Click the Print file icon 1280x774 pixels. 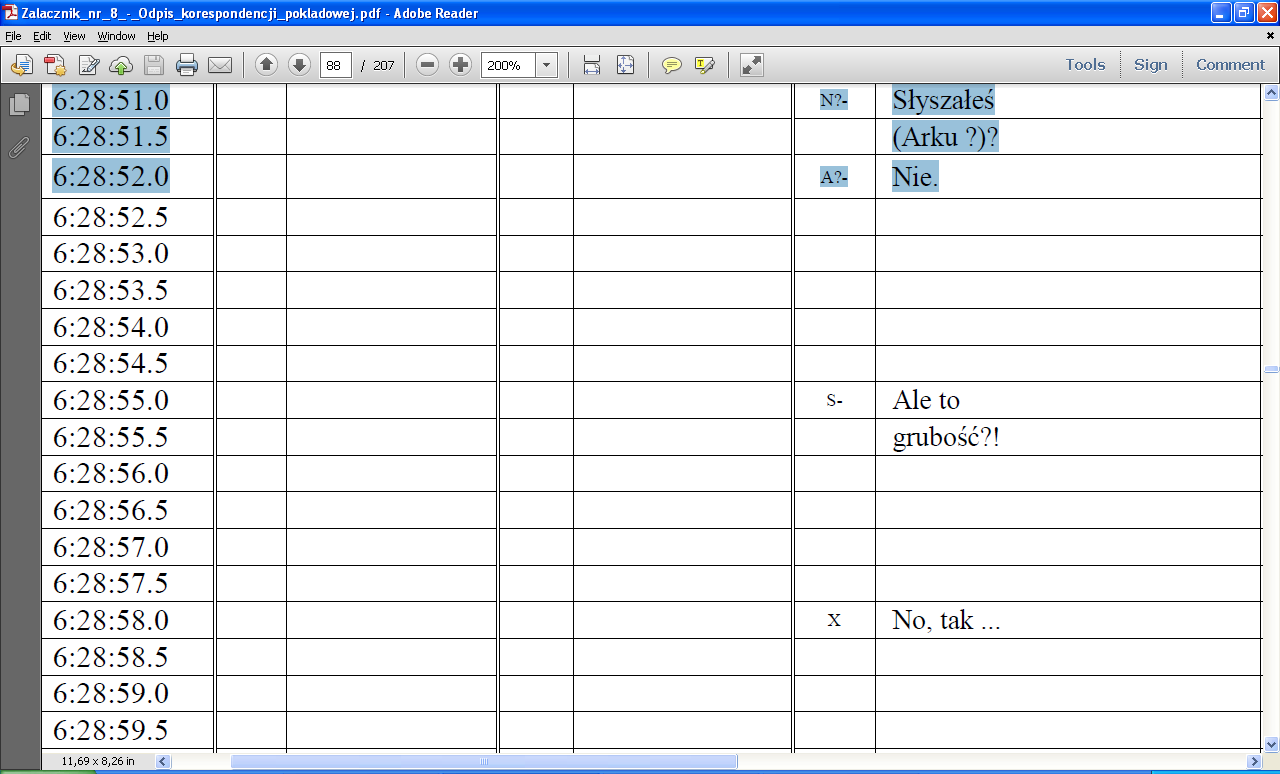pyautogui.click(x=187, y=65)
